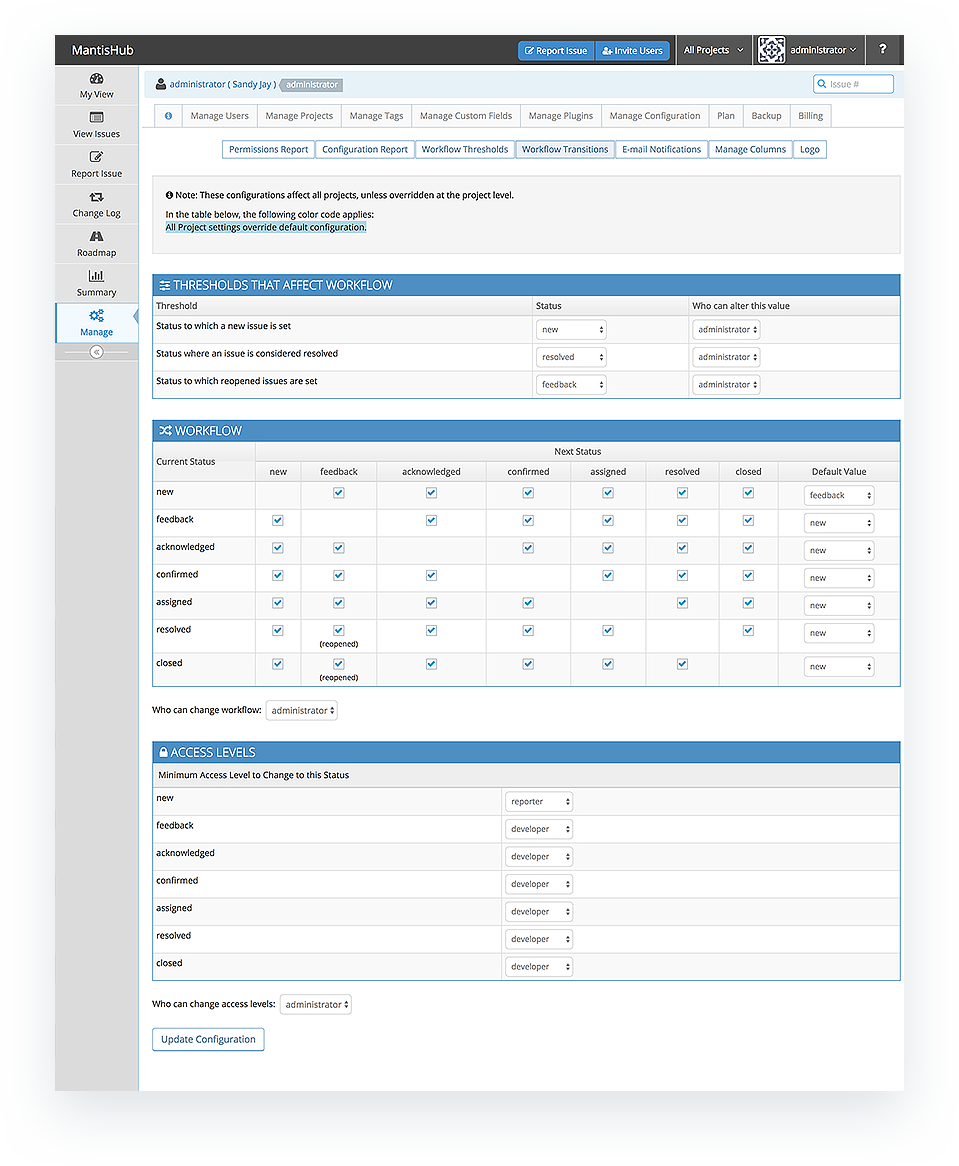Click user silhouette icon beside administrator name
959x1166 pixels.
point(161,84)
